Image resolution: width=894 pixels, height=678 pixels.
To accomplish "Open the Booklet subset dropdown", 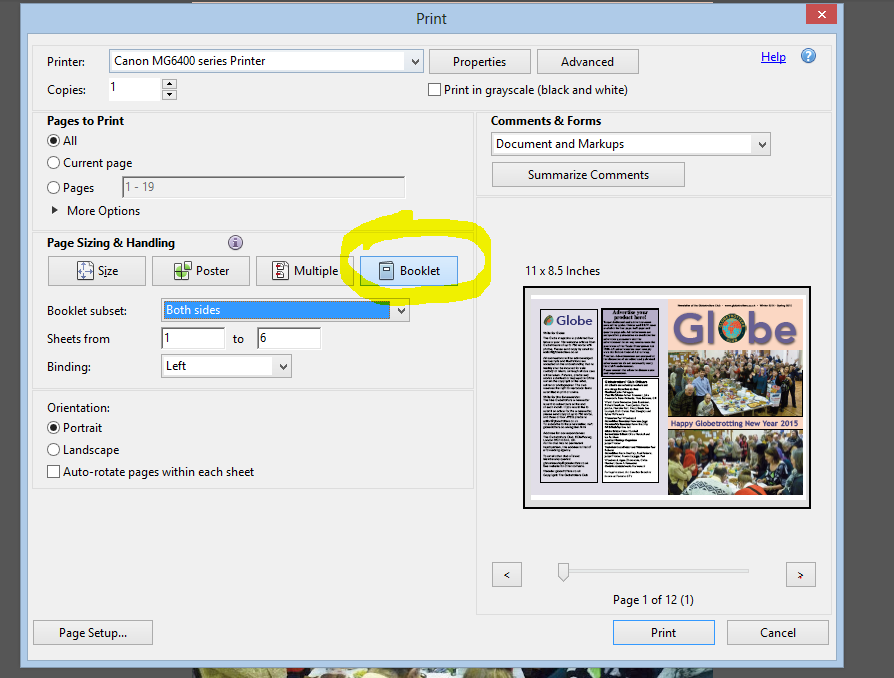I will click(x=402, y=310).
